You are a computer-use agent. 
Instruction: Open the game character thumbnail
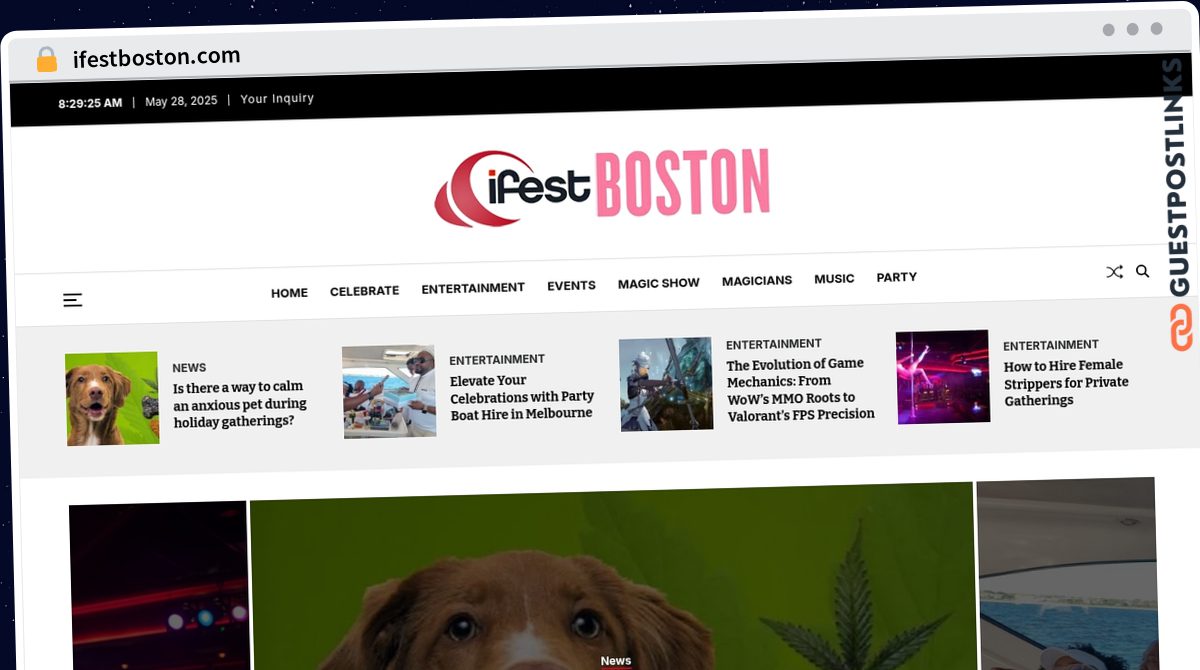click(666, 384)
